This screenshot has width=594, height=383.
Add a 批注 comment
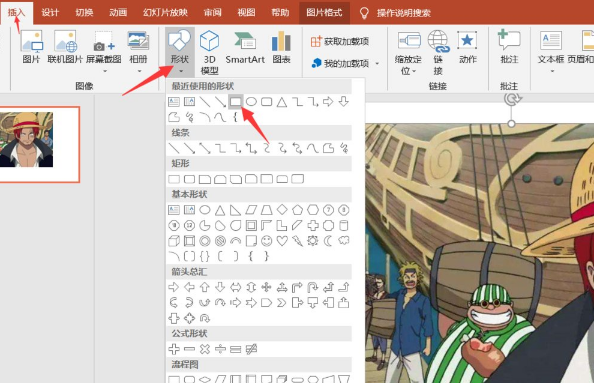tap(509, 46)
